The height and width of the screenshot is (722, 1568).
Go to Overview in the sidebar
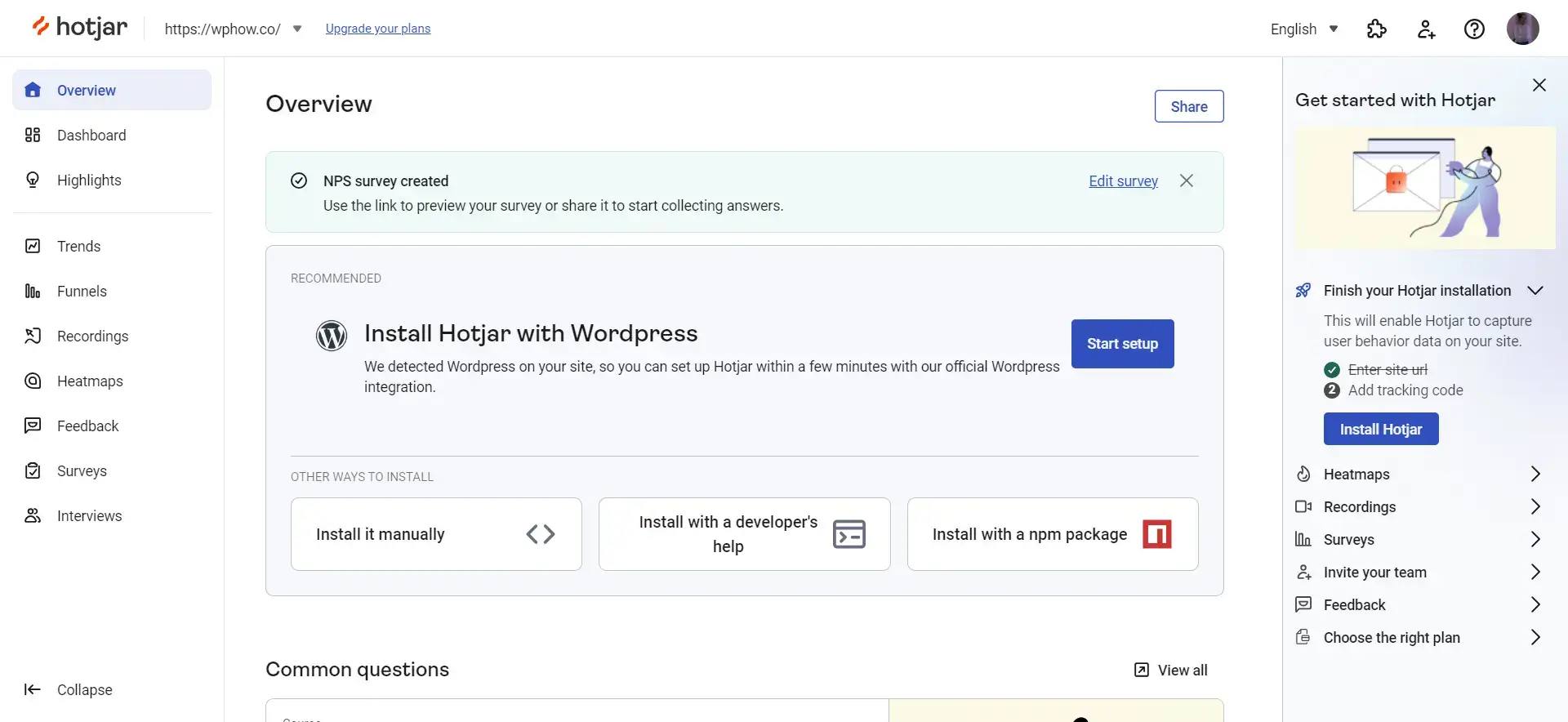pyautogui.click(x=112, y=90)
